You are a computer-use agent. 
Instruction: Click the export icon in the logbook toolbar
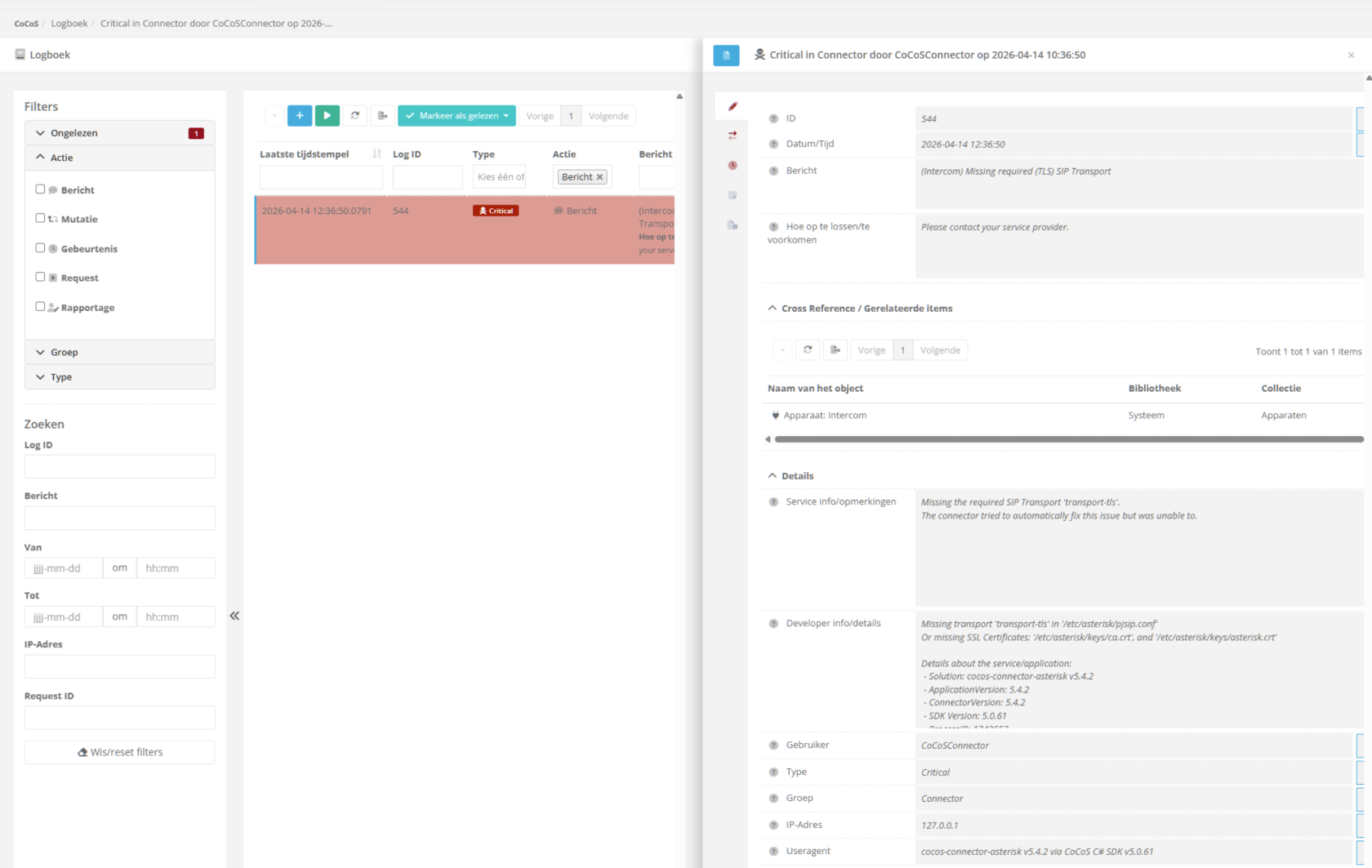(x=382, y=116)
